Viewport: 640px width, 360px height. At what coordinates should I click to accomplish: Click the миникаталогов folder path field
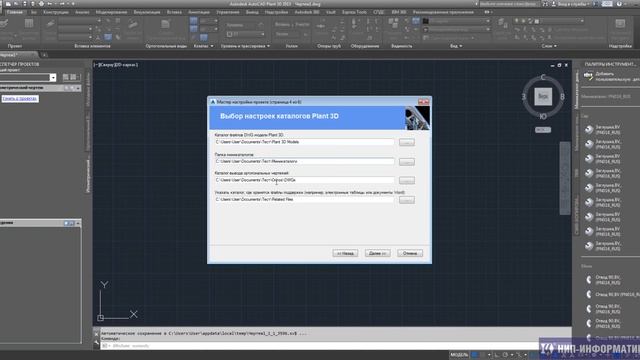pos(304,162)
